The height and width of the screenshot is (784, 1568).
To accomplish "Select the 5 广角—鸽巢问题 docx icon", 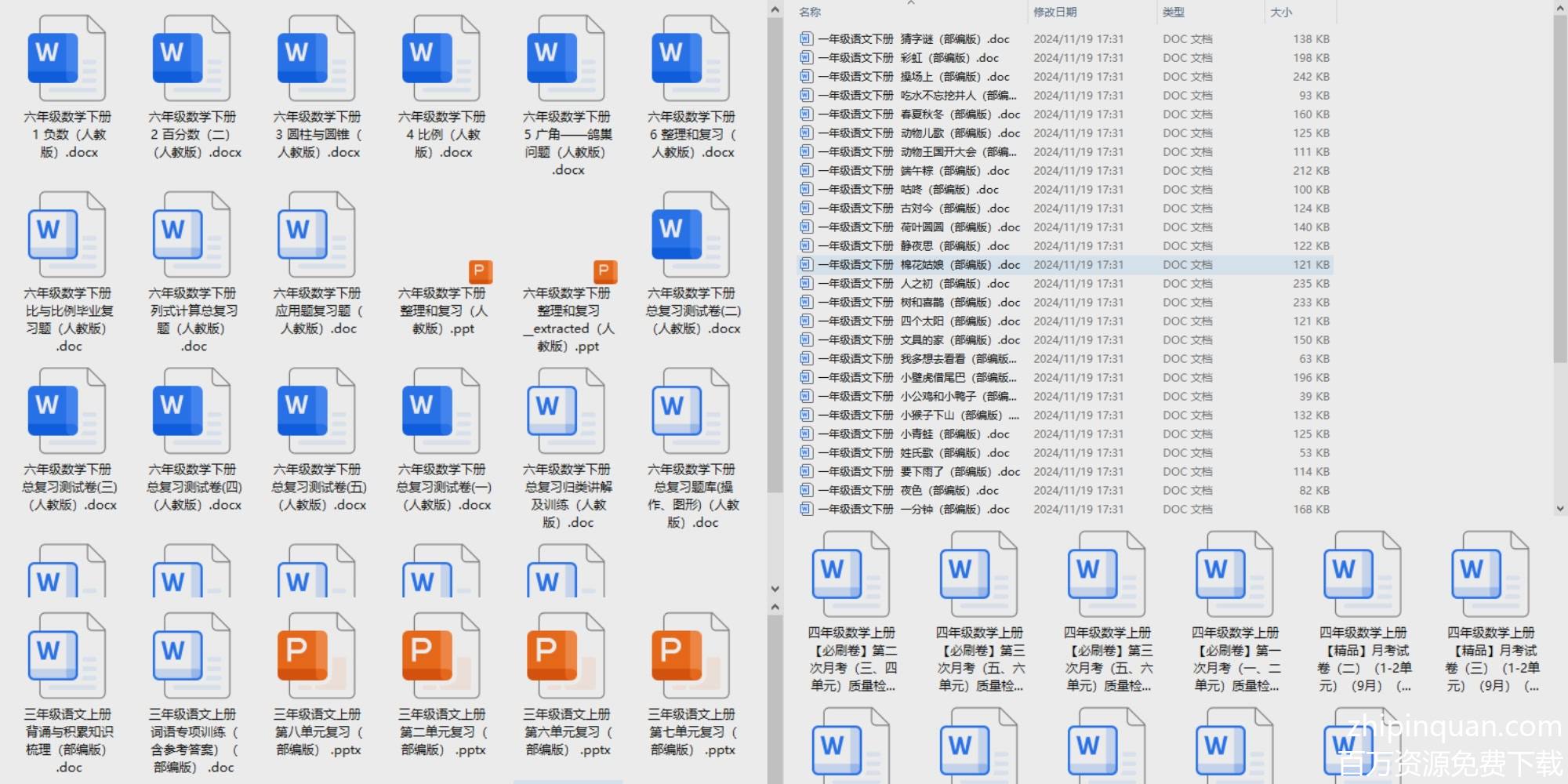I will (x=565, y=60).
